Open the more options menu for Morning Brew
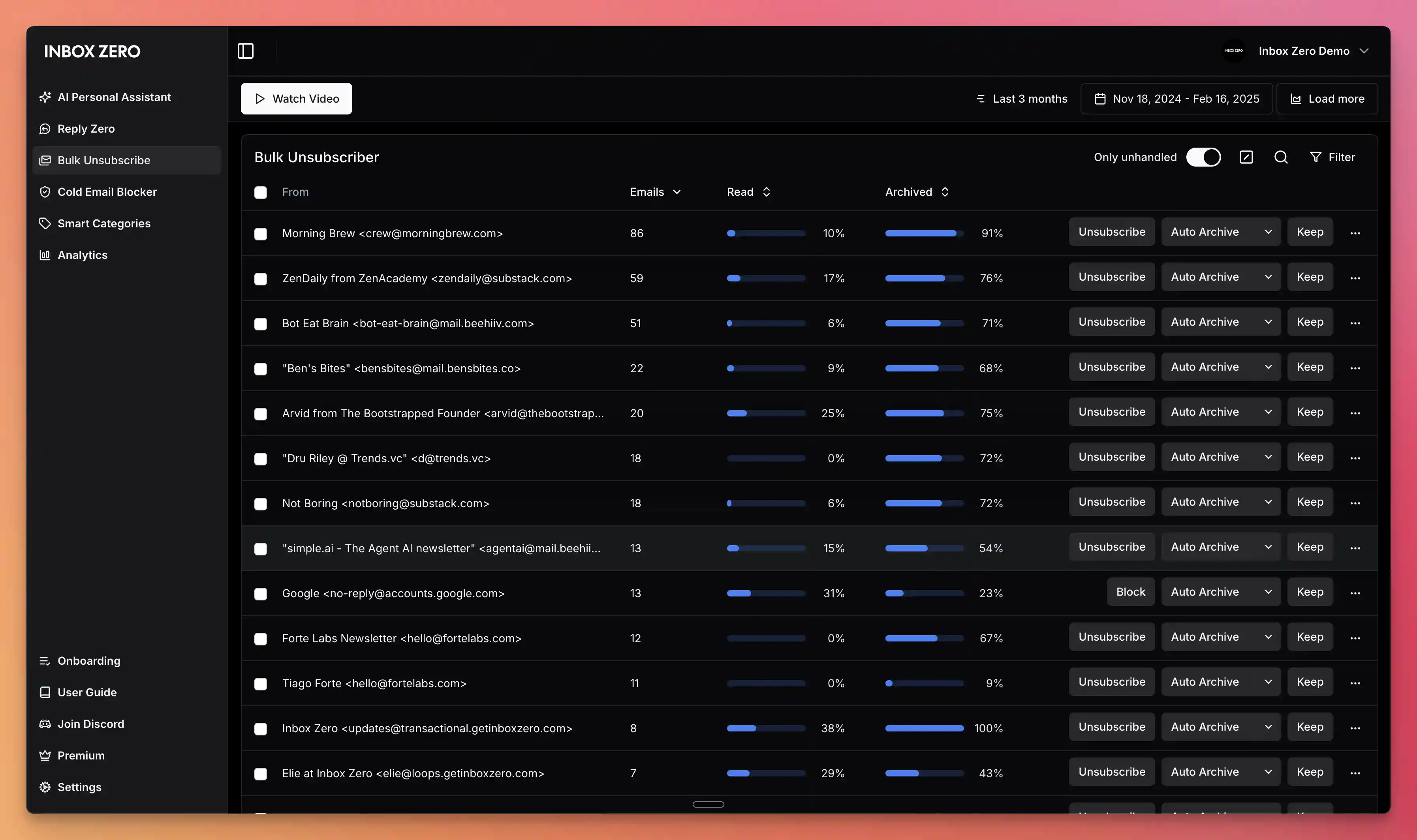Image resolution: width=1417 pixels, height=840 pixels. pos(1355,232)
